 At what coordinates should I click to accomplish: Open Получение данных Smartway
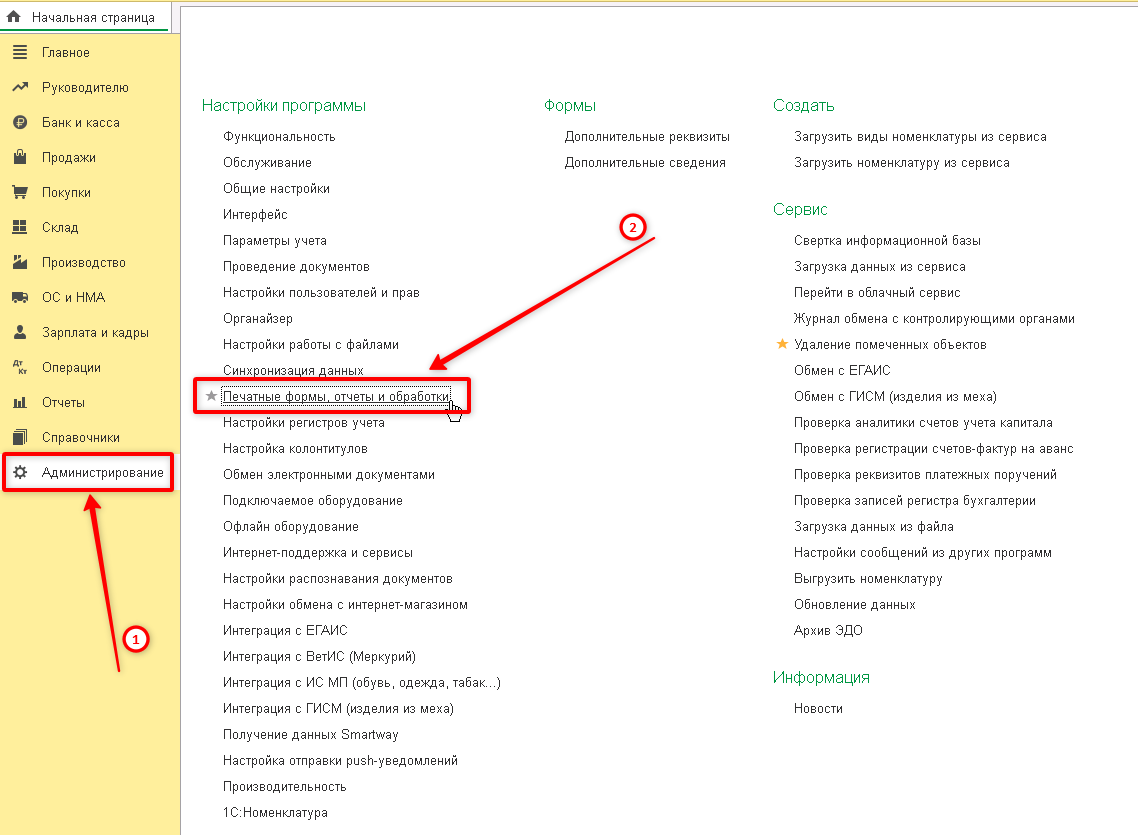pyautogui.click(x=311, y=735)
